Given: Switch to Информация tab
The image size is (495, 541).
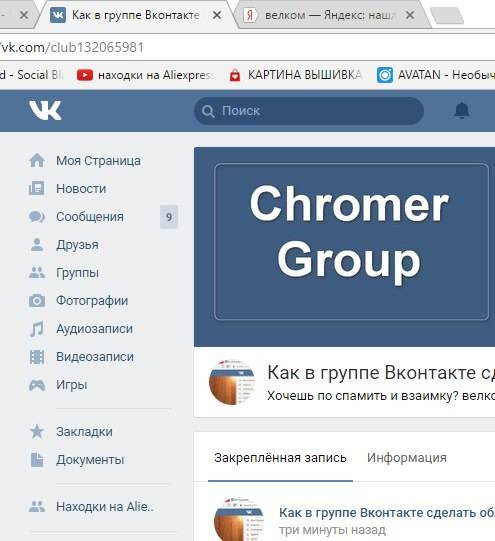Looking at the screenshot, I should tap(407, 458).
